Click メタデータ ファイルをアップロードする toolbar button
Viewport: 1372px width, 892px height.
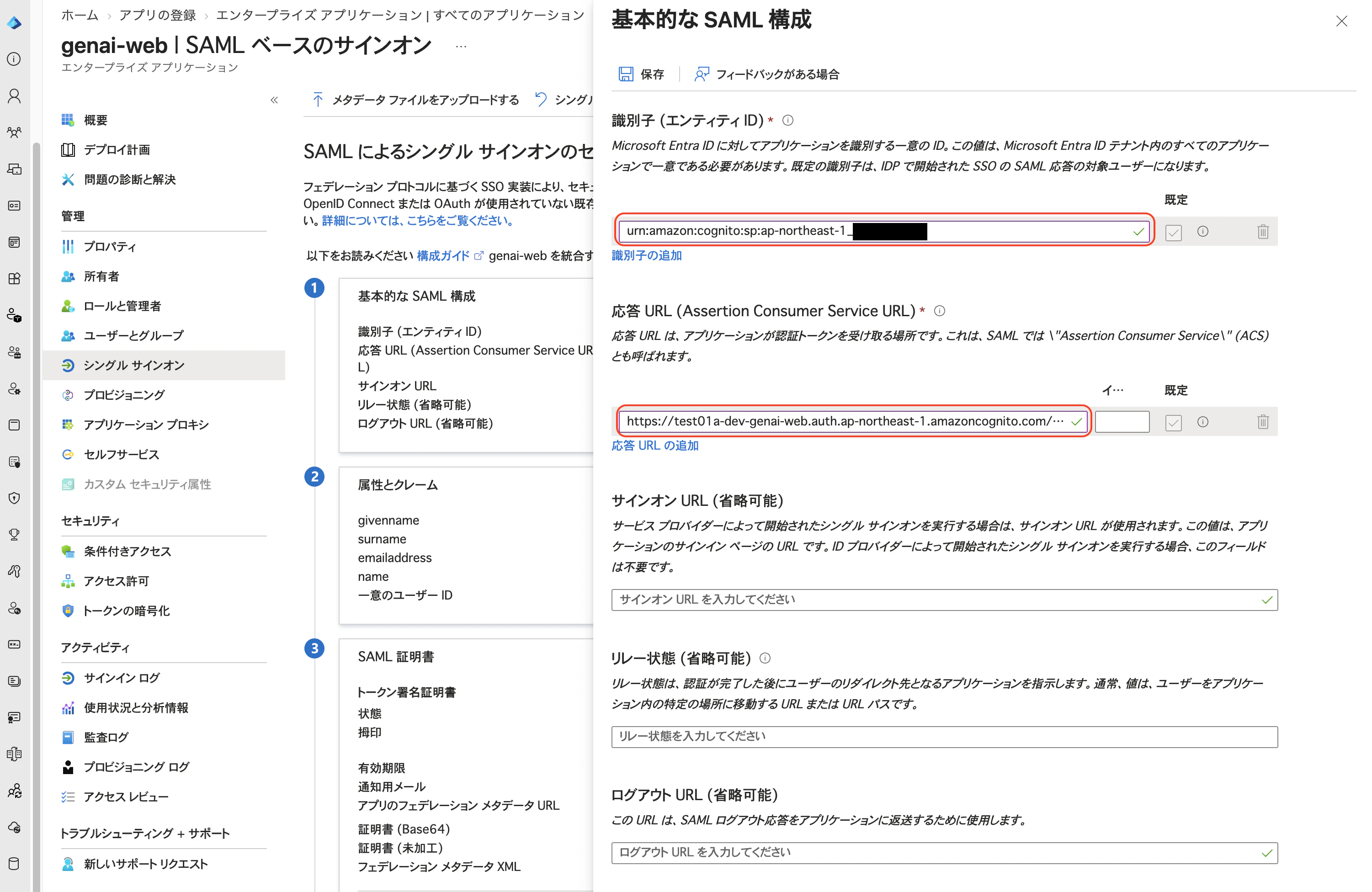click(x=415, y=100)
